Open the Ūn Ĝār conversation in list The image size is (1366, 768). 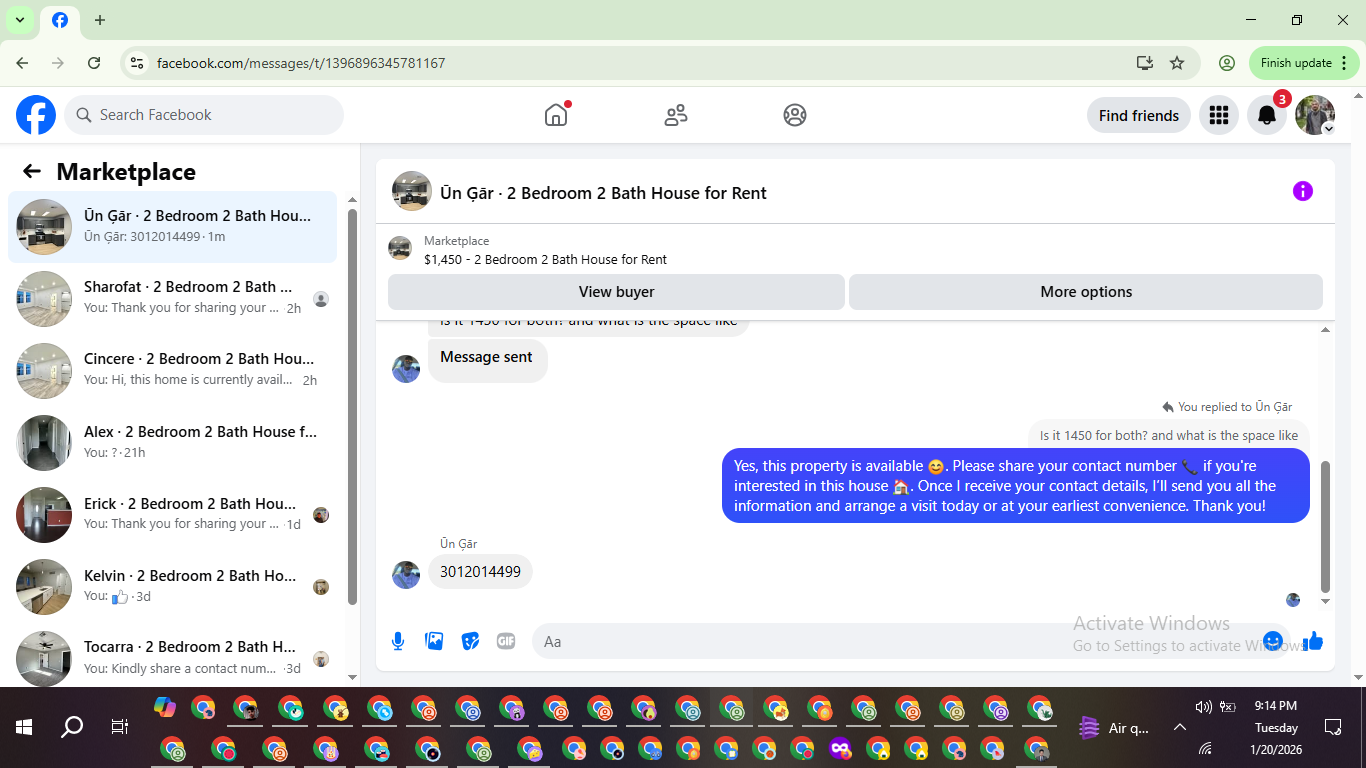tap(172, 227)
